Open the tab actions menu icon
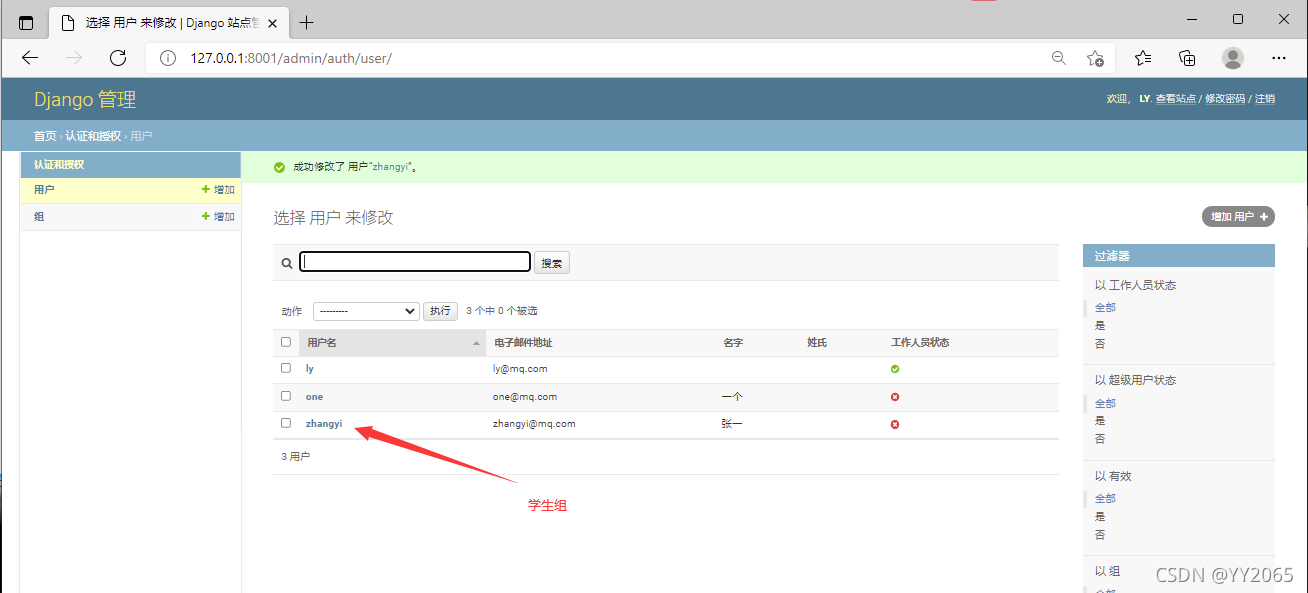Image resolution: width=1308 pixels, height=593 pixels. (26, 22)
